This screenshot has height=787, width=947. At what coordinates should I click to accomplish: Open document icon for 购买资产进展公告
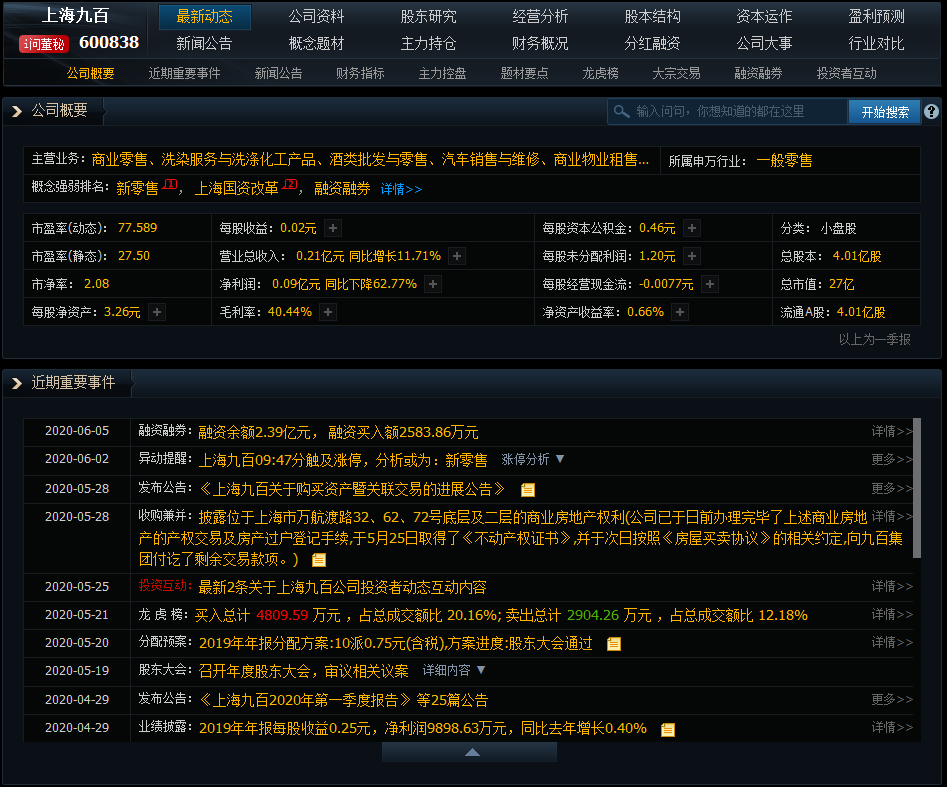[x=528, y=490]
